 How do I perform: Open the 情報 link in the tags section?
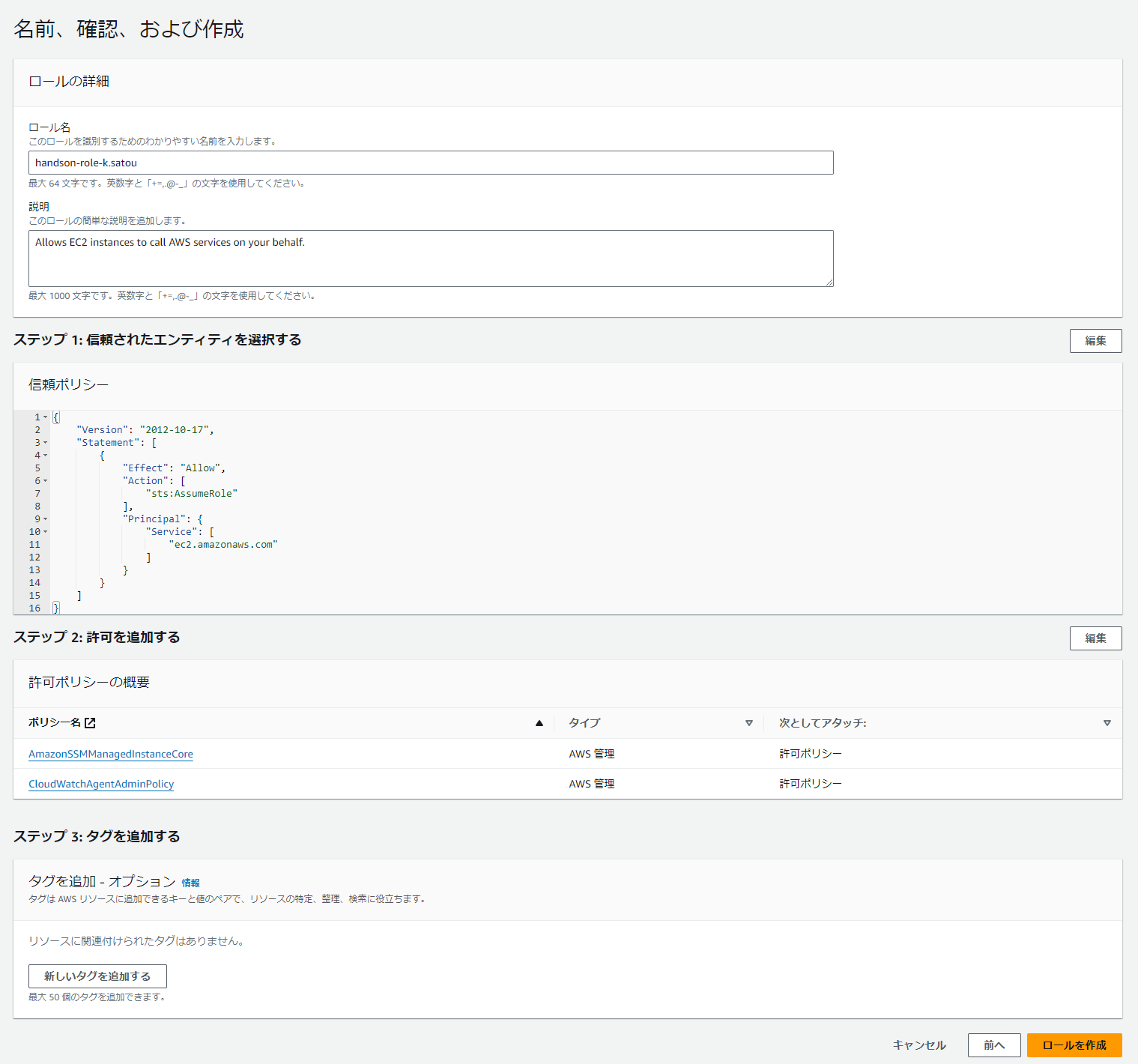[x=191, y=883]
